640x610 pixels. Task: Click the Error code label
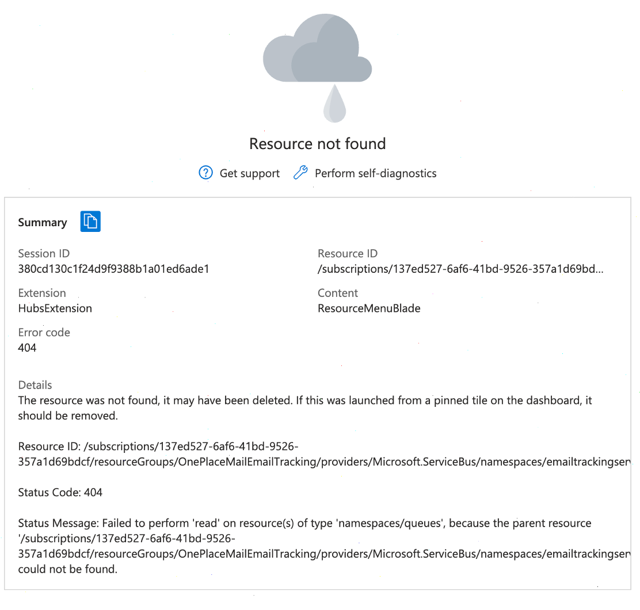pos(44,332)
